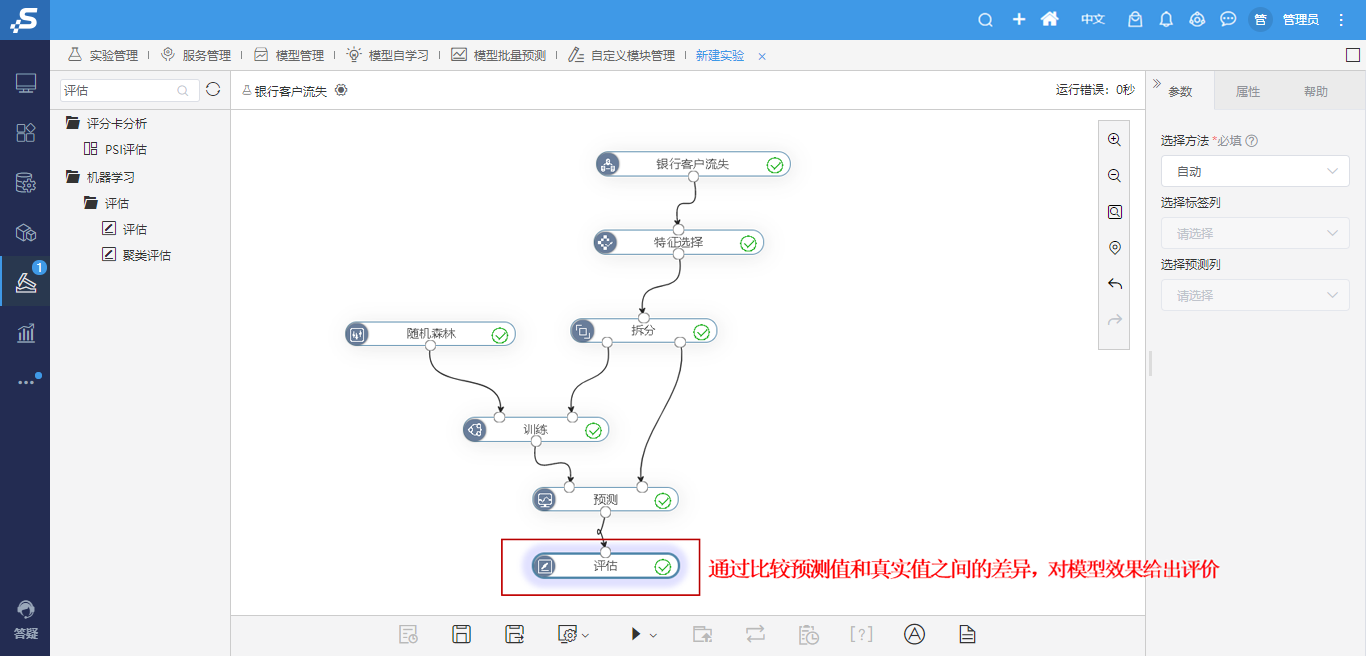
Task: Open the 模型管理 menu
Action: [289, 55]
